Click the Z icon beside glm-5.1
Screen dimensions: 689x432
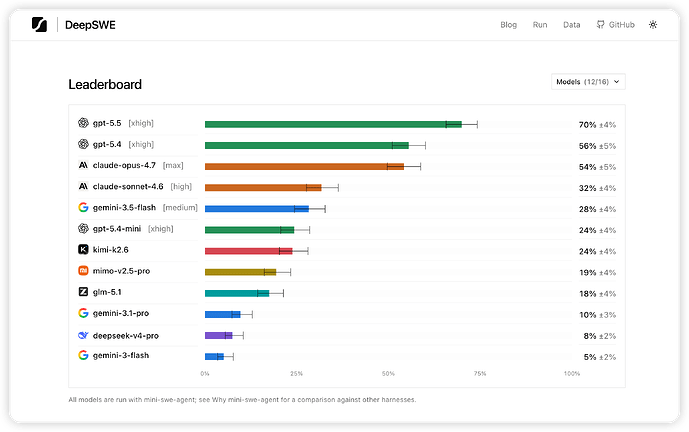[83, 292]
